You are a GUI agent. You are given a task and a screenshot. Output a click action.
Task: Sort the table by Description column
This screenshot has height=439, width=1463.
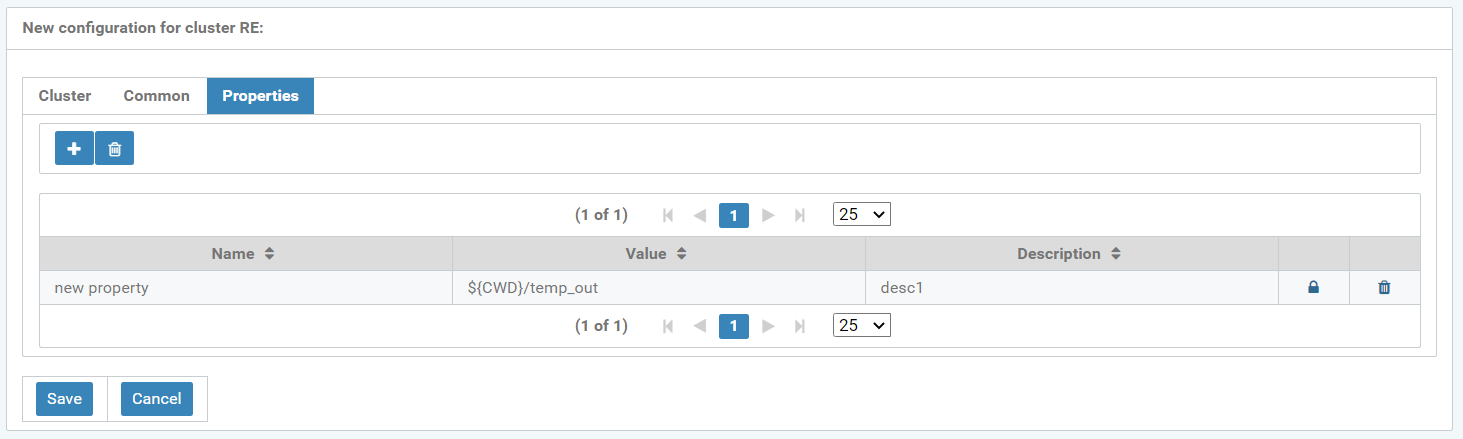tap(1071, 254)
